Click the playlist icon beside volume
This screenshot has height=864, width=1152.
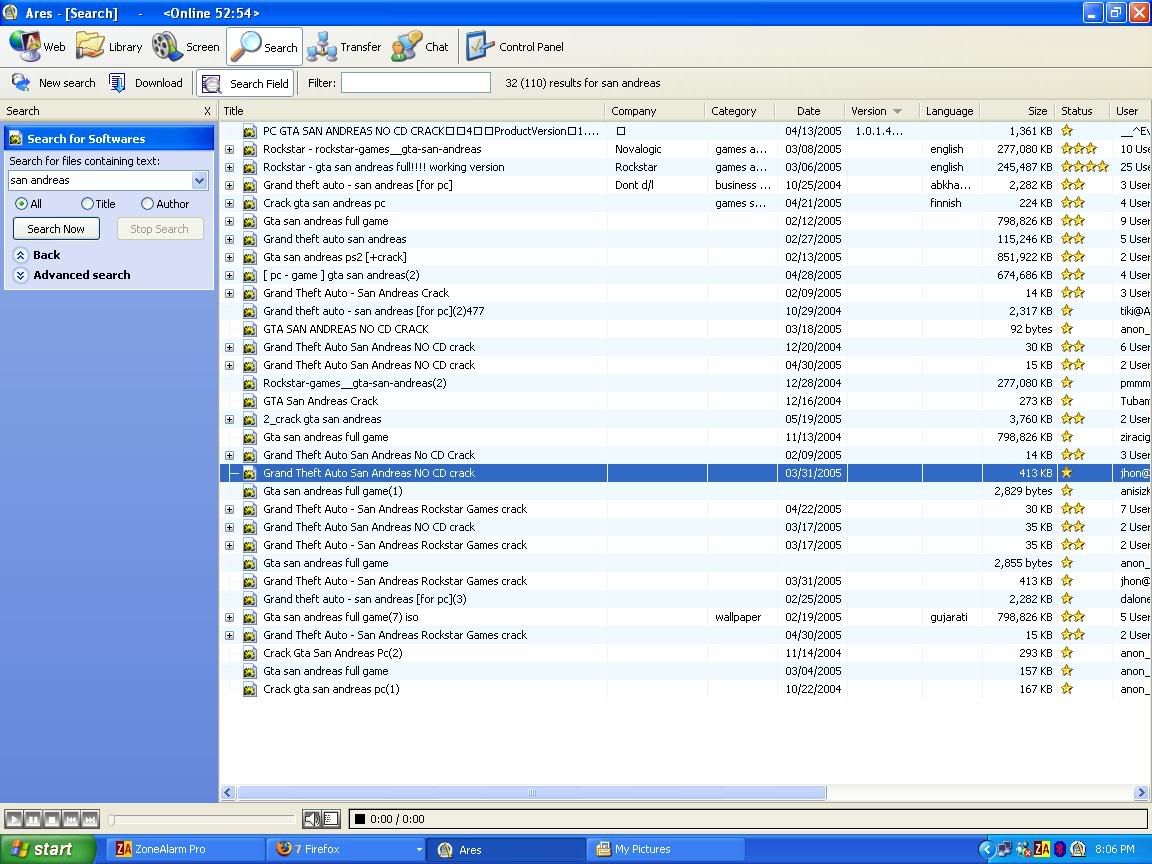tap(331, 818)
